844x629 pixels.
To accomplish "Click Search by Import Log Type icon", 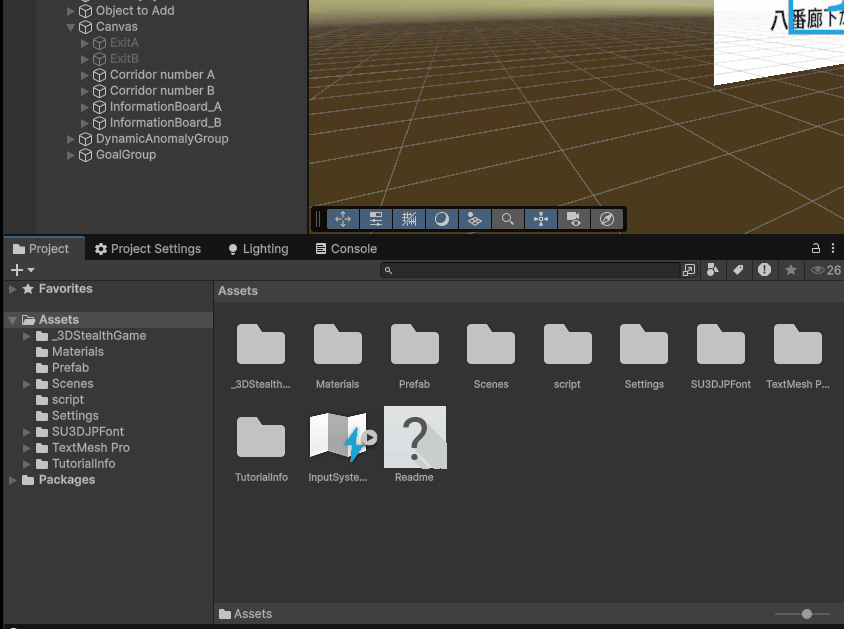I will click(764, 270).
